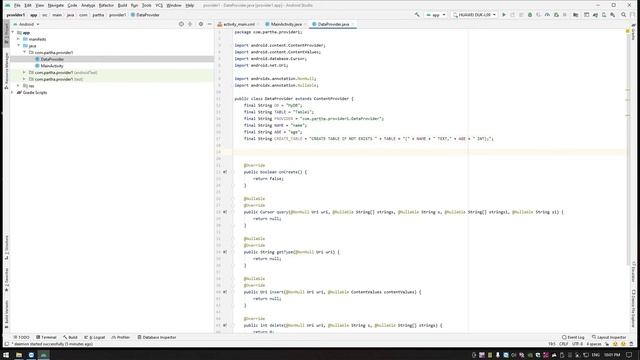Open the Android project view dropdown
Image resolution: width=640 pixels, height=360 pixels.
click(27, 24)
